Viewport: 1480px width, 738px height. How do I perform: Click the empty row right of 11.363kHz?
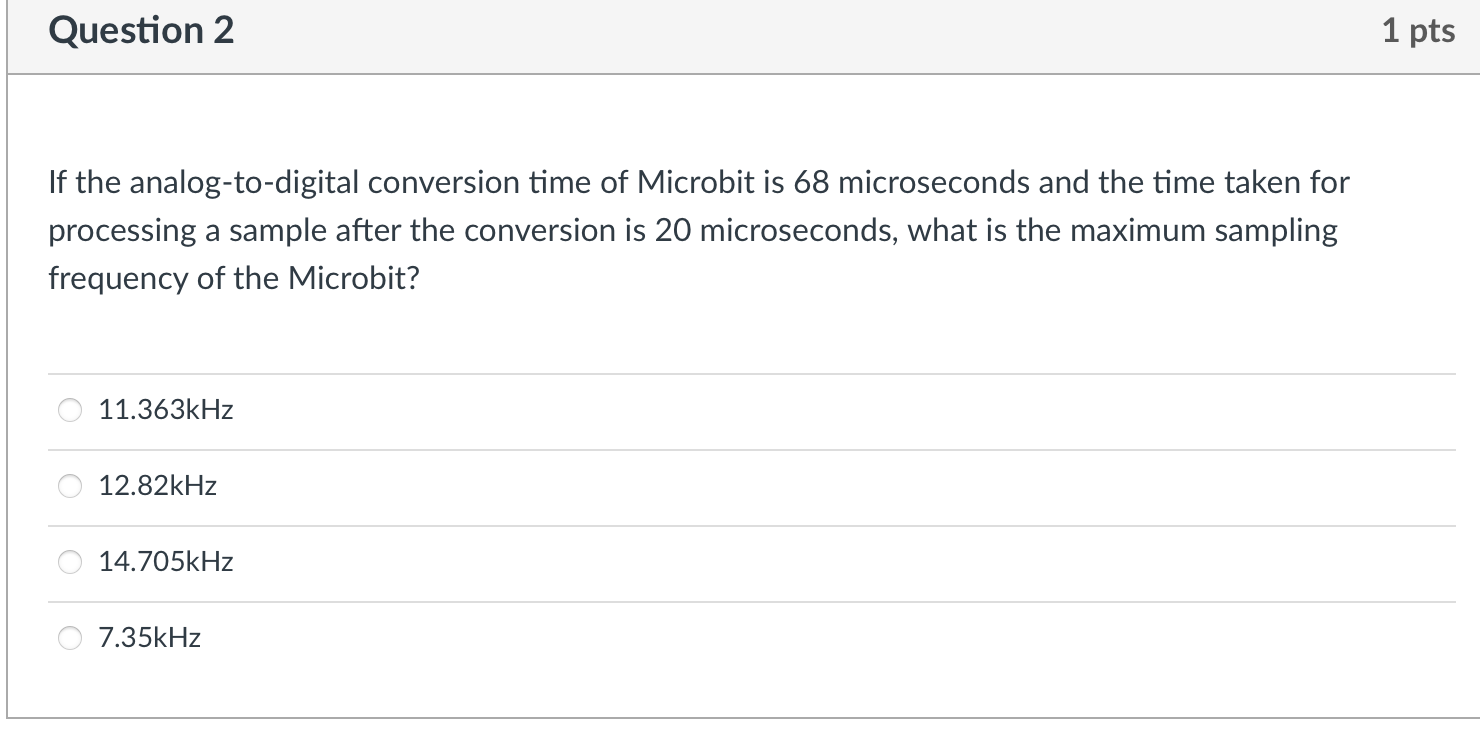(800, 410)
